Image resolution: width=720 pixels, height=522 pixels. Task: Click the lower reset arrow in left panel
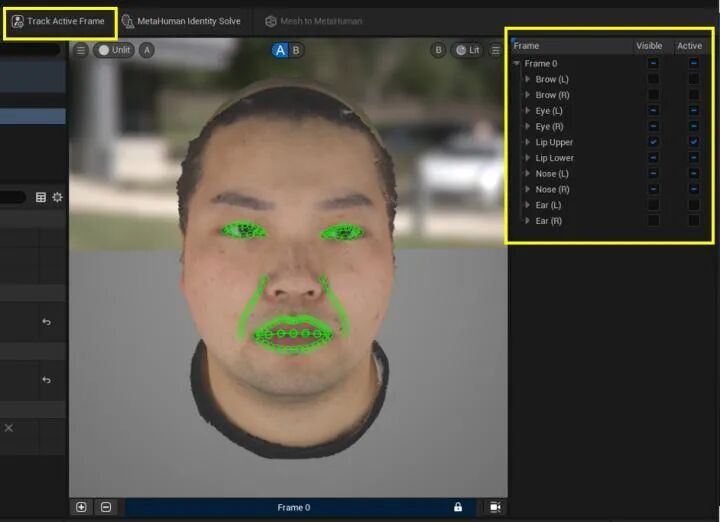coord(46,380)
